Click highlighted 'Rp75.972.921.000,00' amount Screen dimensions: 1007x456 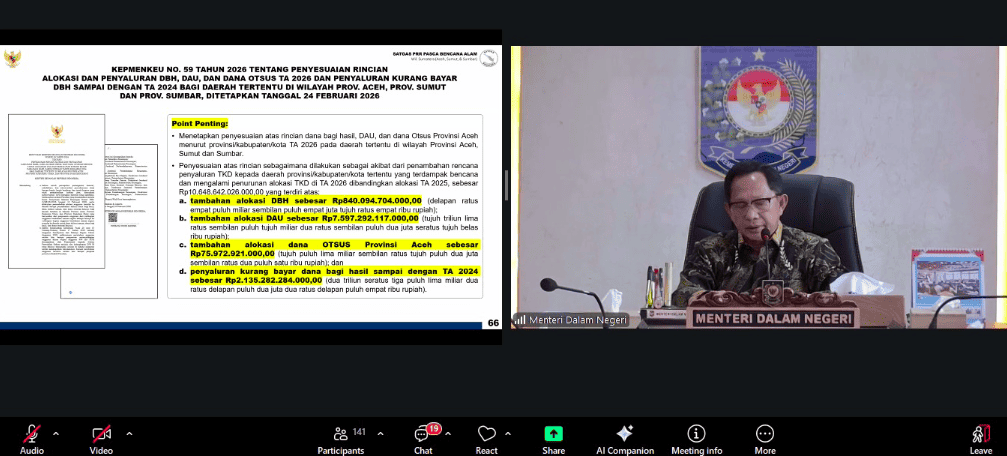232,254
